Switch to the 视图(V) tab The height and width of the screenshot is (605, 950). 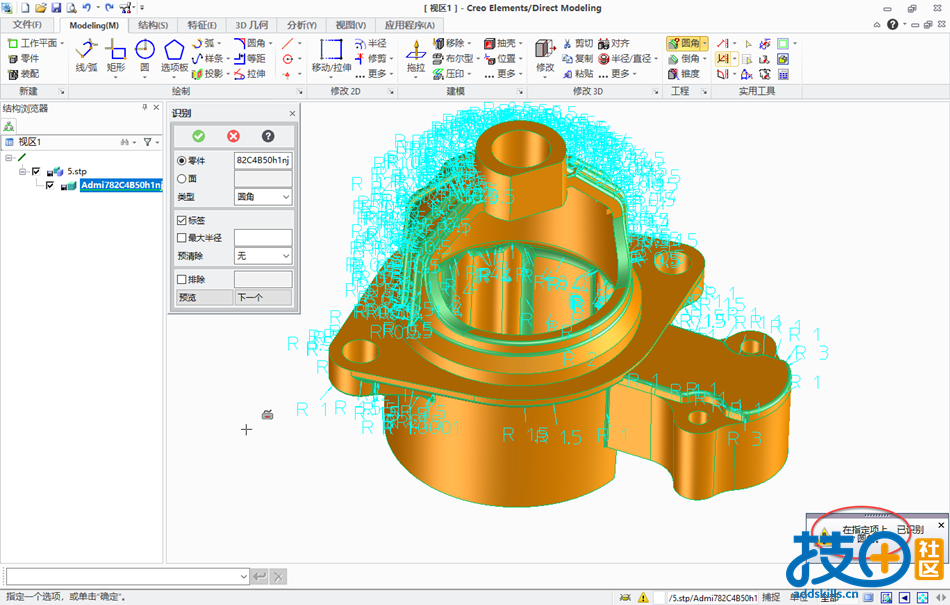tap(351, 25)
